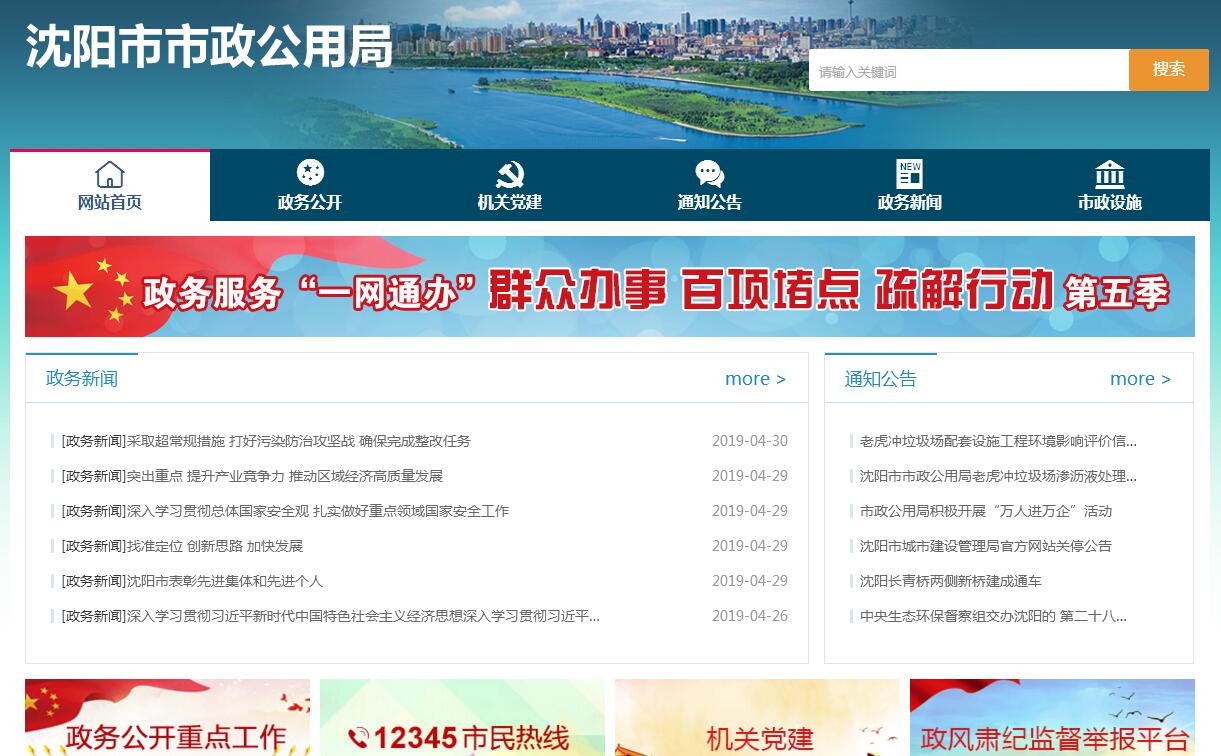The width and height of the screenshot is (1221, 756).
Task: Focus the 请输入关键词 search field
Action: point(968,70)
